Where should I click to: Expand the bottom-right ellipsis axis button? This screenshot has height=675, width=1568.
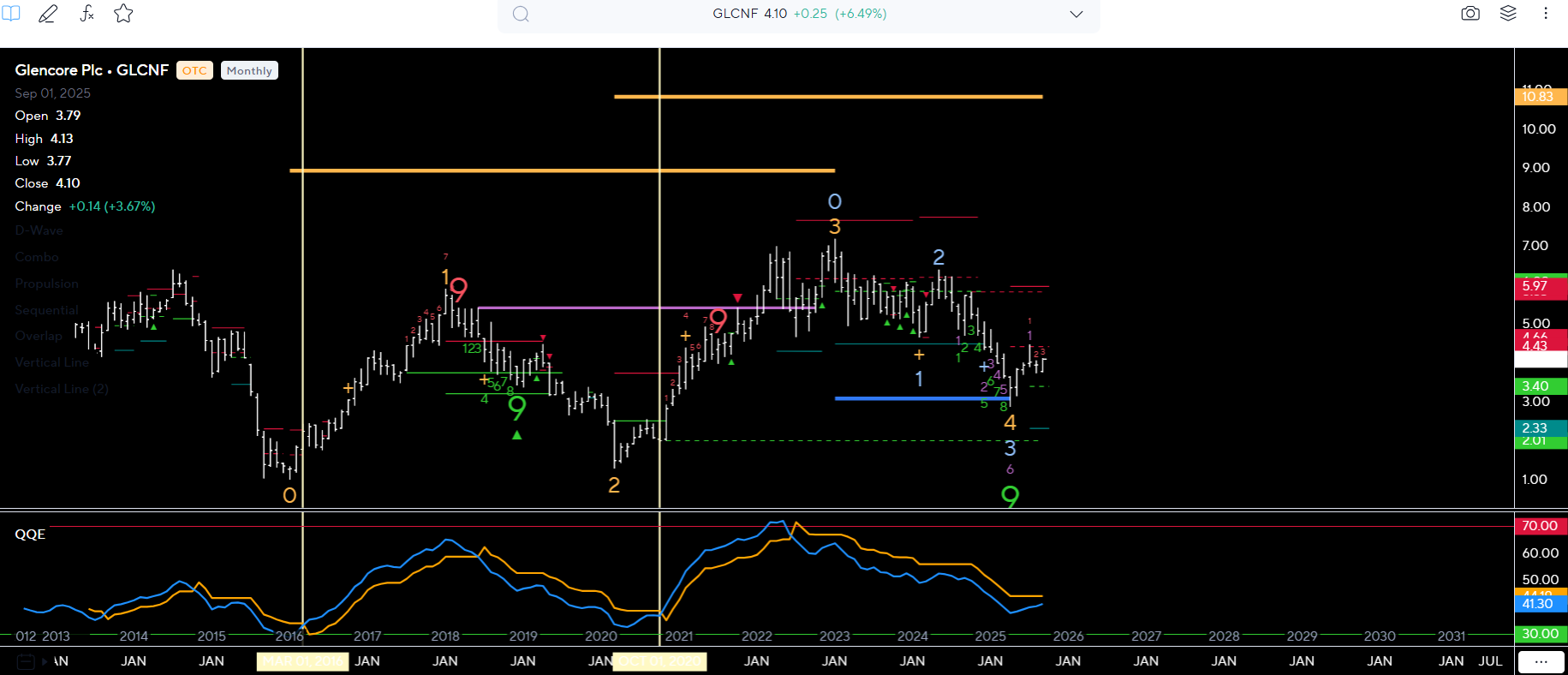pyautogui.click(x=1541, y=661)
